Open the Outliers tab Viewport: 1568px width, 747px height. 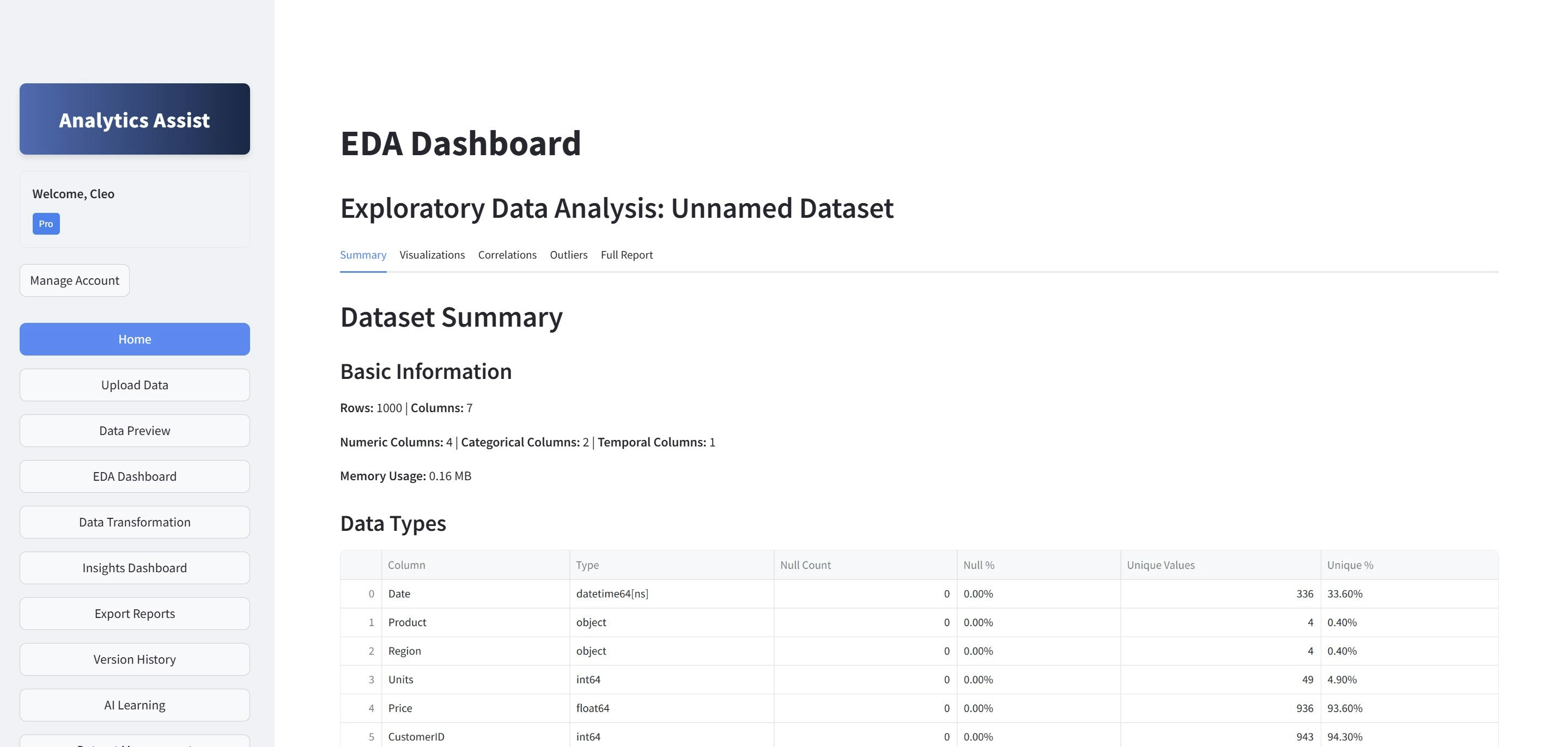click(568, 255)
